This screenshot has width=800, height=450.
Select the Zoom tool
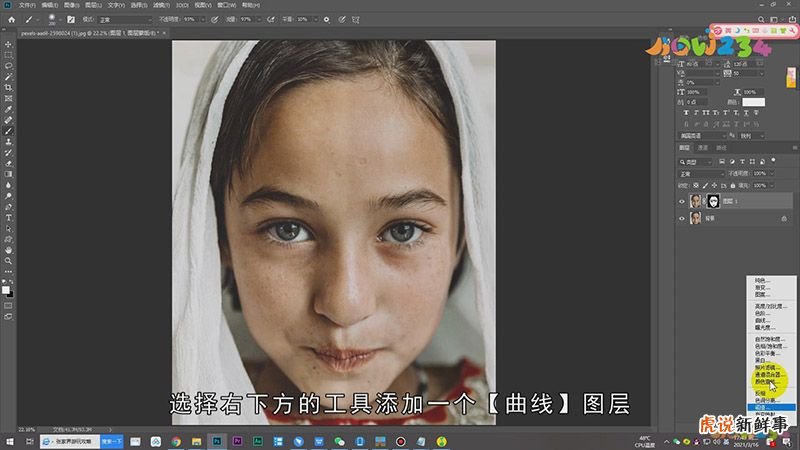click(x=8, y=261)
